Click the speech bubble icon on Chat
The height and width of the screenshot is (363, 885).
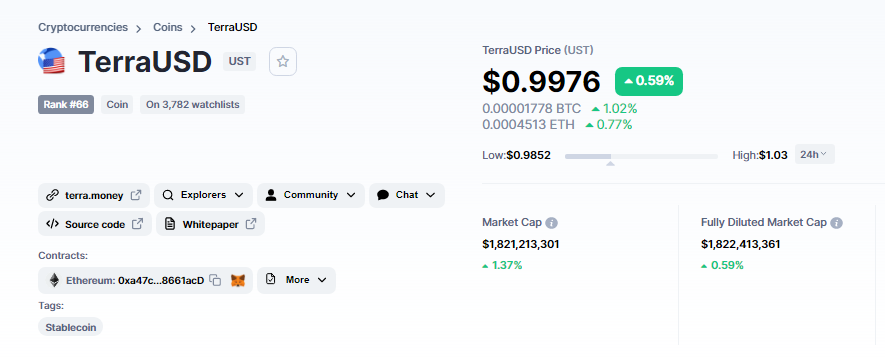[383, 195]
